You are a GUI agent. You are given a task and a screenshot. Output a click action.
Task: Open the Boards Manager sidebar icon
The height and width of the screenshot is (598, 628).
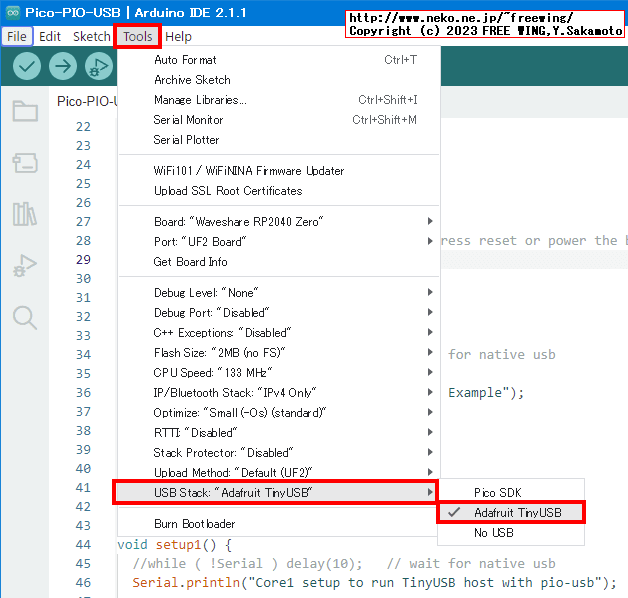point(25,162)
